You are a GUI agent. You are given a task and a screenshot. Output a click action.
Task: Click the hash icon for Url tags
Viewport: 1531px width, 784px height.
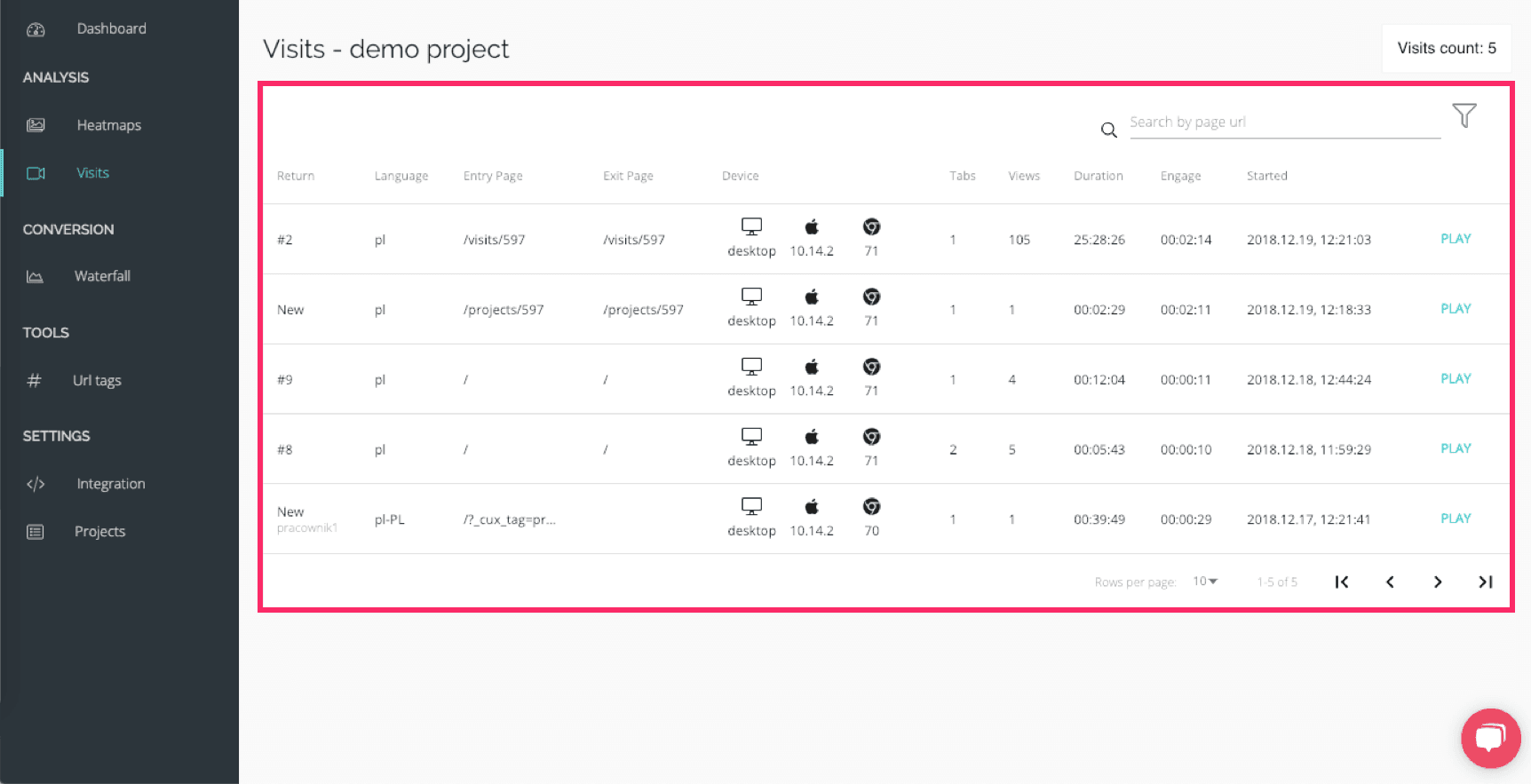34,380
